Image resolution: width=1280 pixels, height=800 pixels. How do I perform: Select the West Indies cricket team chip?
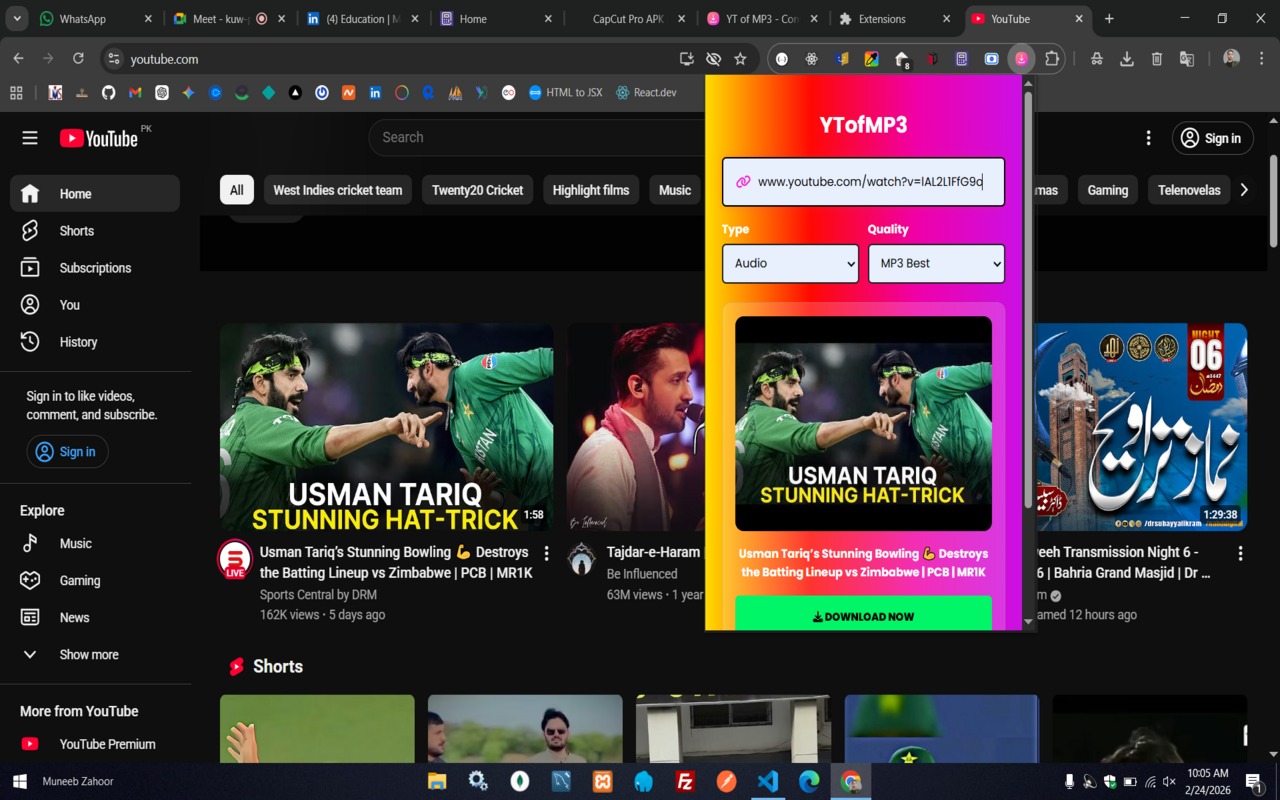point(338,190)
